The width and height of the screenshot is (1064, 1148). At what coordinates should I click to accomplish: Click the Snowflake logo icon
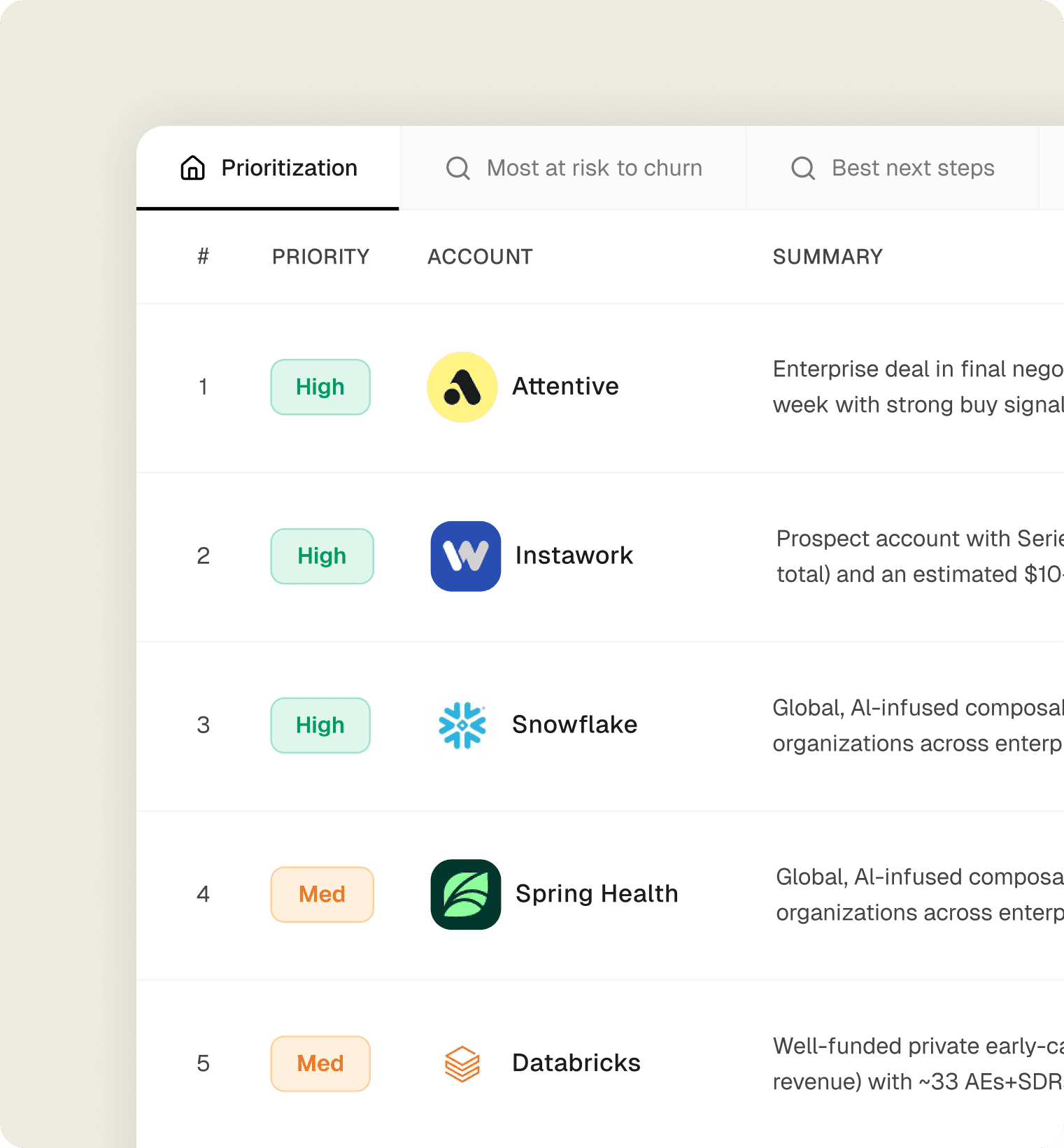tap(462, 725)
